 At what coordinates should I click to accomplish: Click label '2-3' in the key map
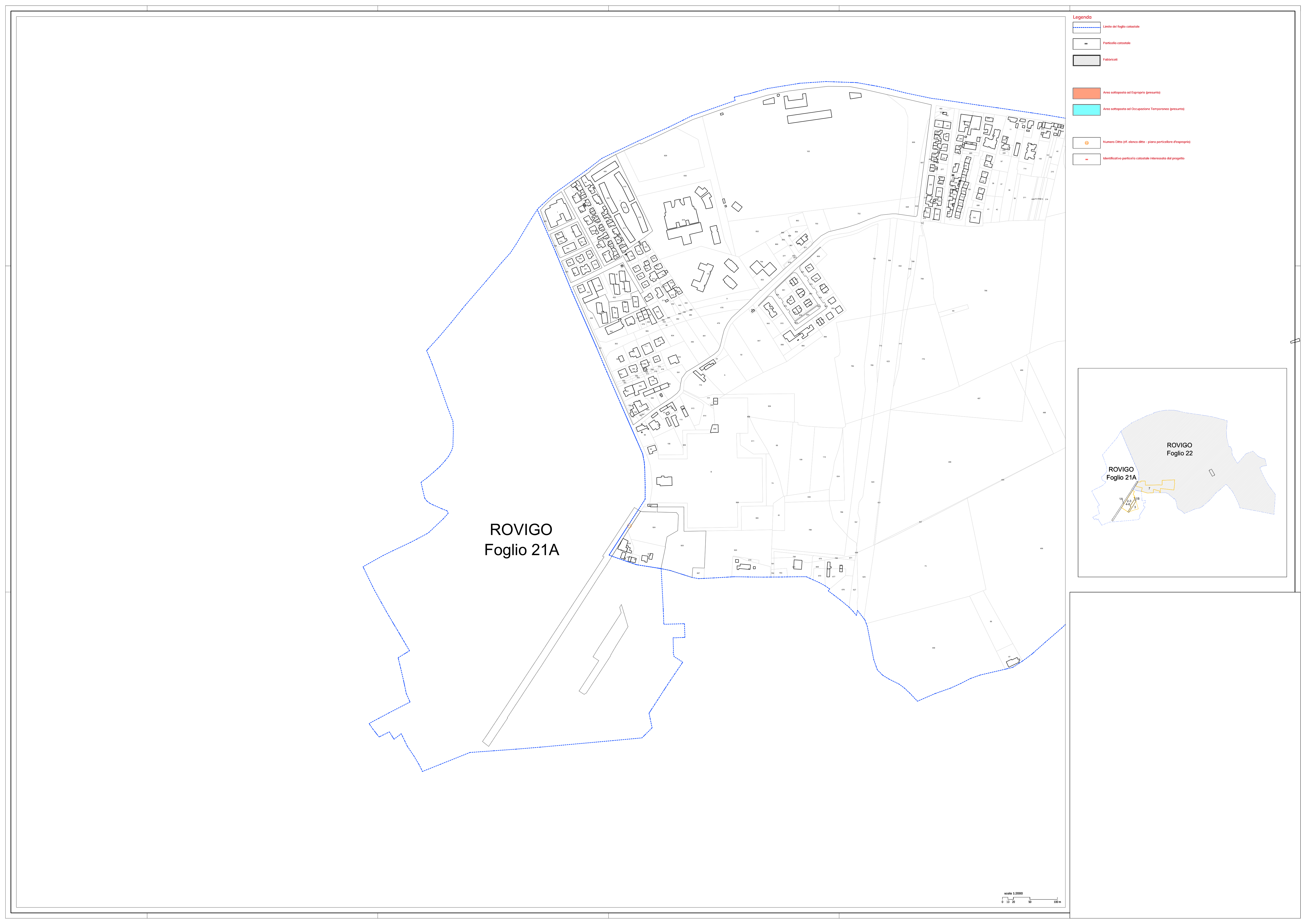pos(1129,501)
